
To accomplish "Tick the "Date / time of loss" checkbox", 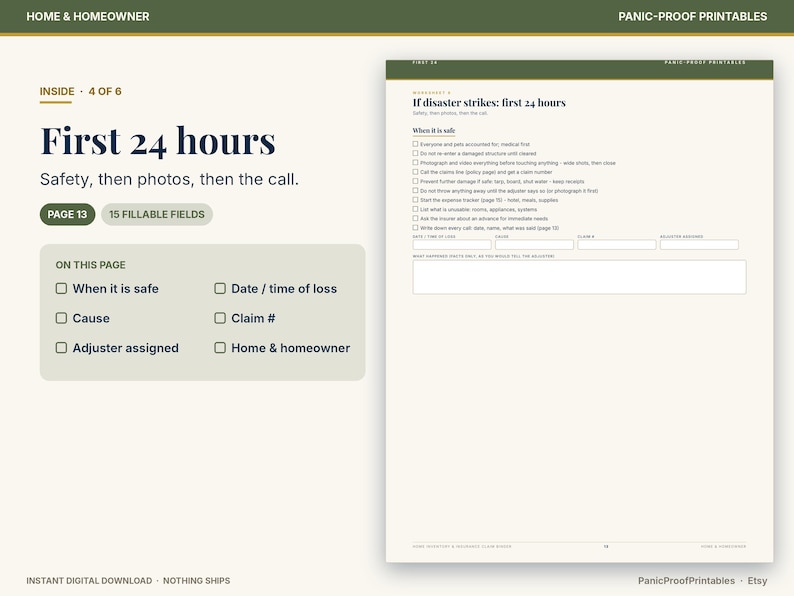I will pos(220,289).
